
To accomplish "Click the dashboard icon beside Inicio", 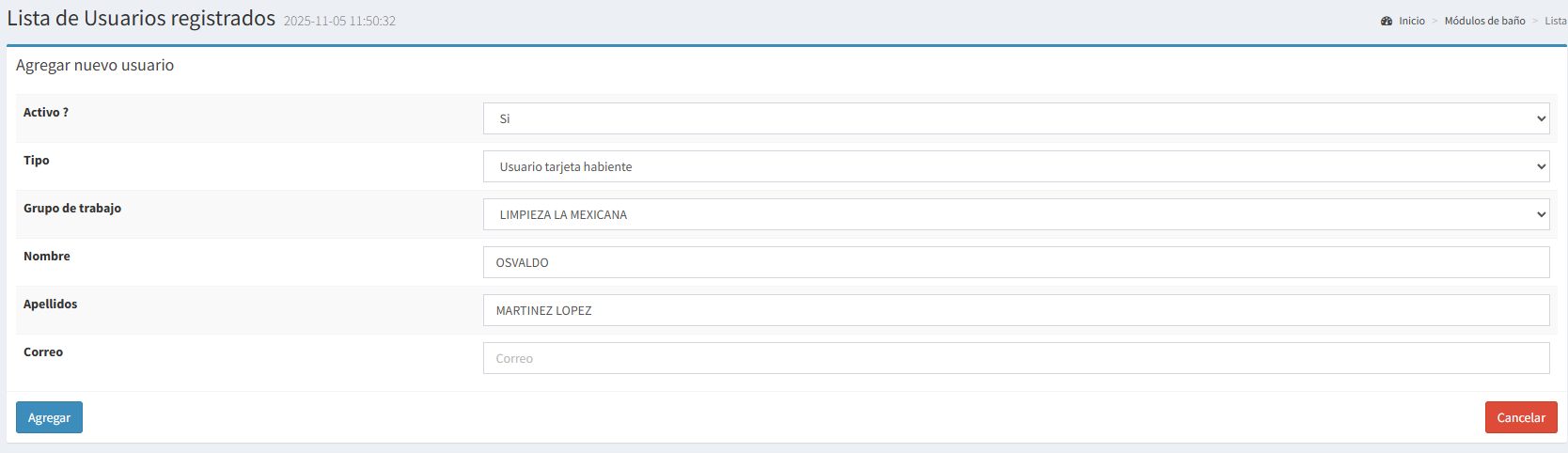I will pos(1387,21).
